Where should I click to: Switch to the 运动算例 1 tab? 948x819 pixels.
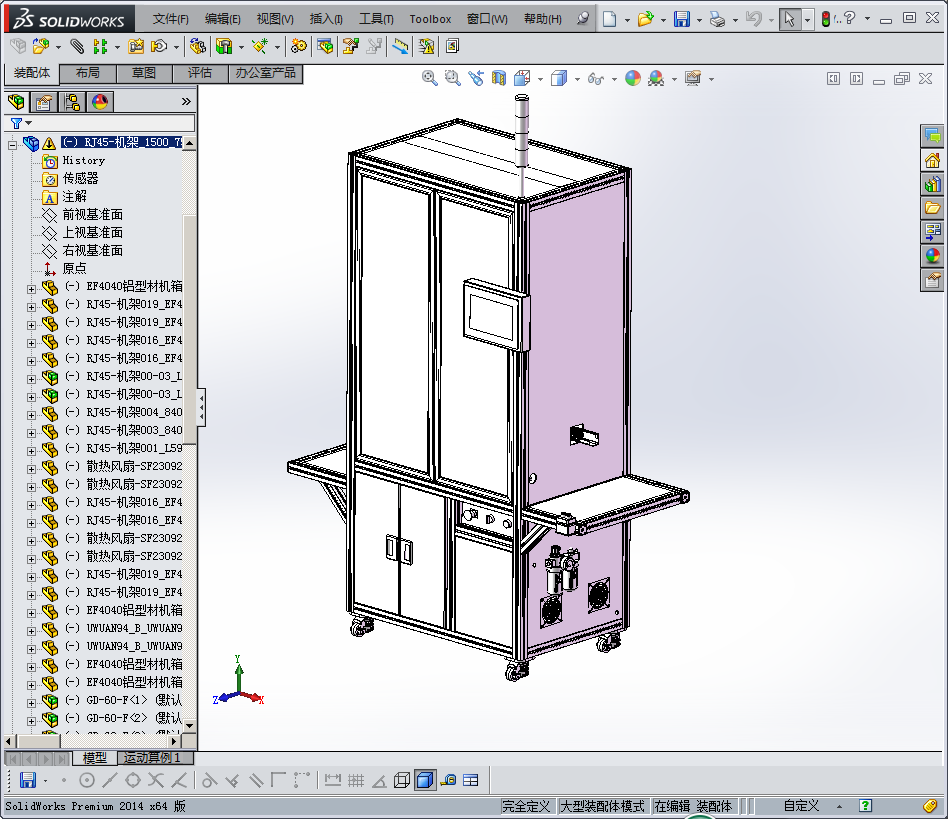click(x=155, y=758)
